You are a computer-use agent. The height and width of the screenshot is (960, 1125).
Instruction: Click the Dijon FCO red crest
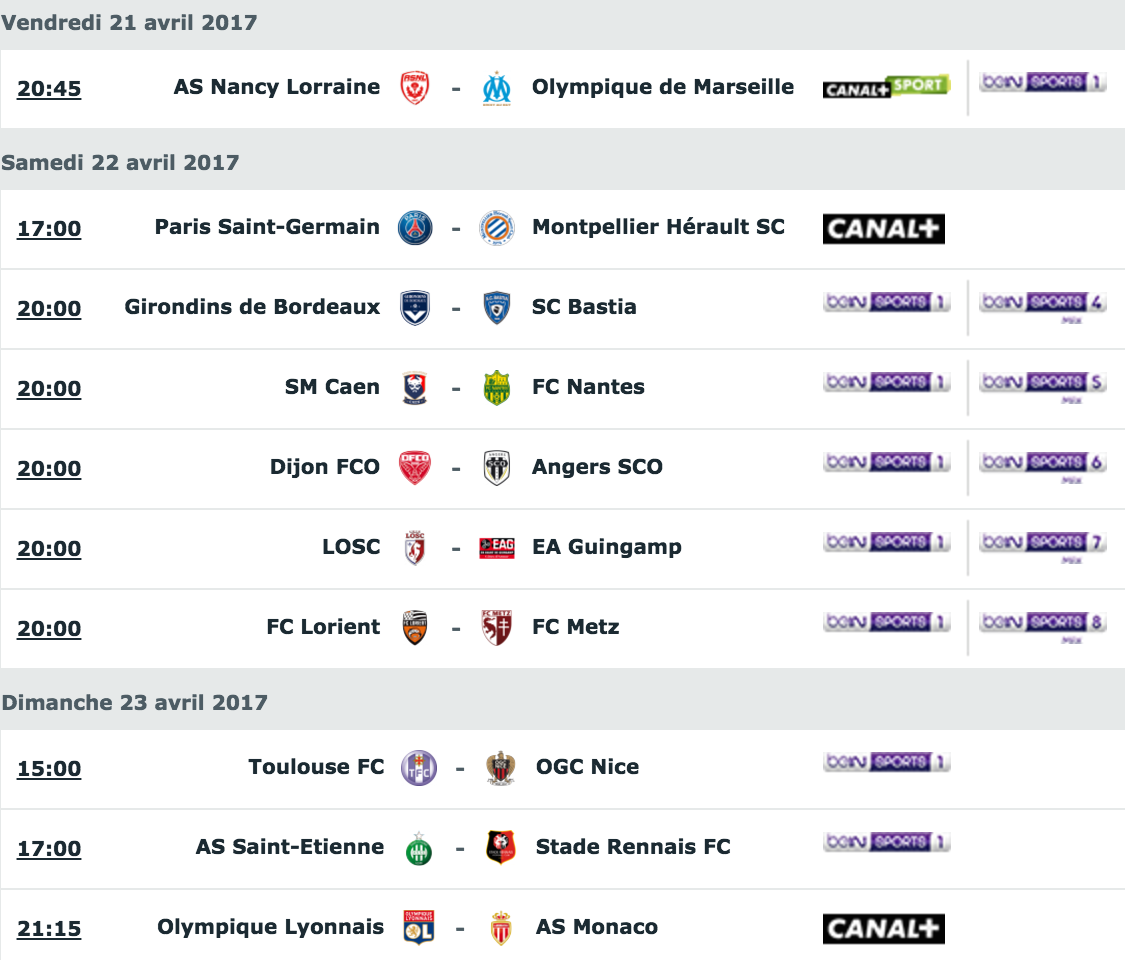[x=414, y=468]
